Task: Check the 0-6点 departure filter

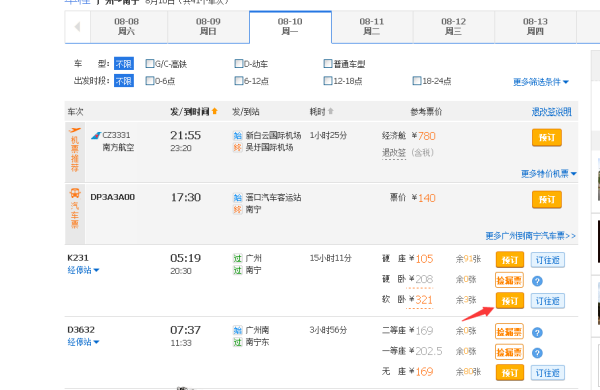Action: [150, 81]
